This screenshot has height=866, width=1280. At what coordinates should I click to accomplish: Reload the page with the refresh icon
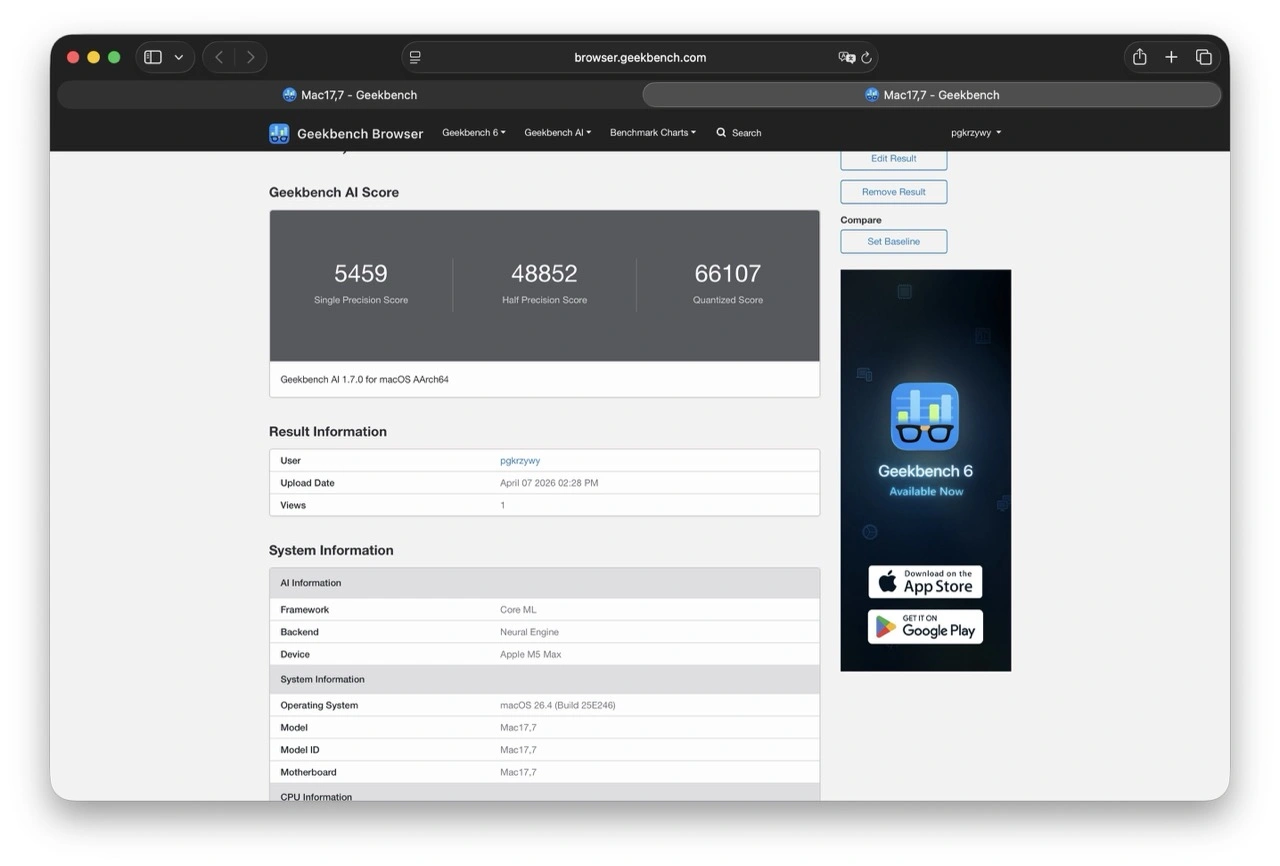click(x=866, y=58)
